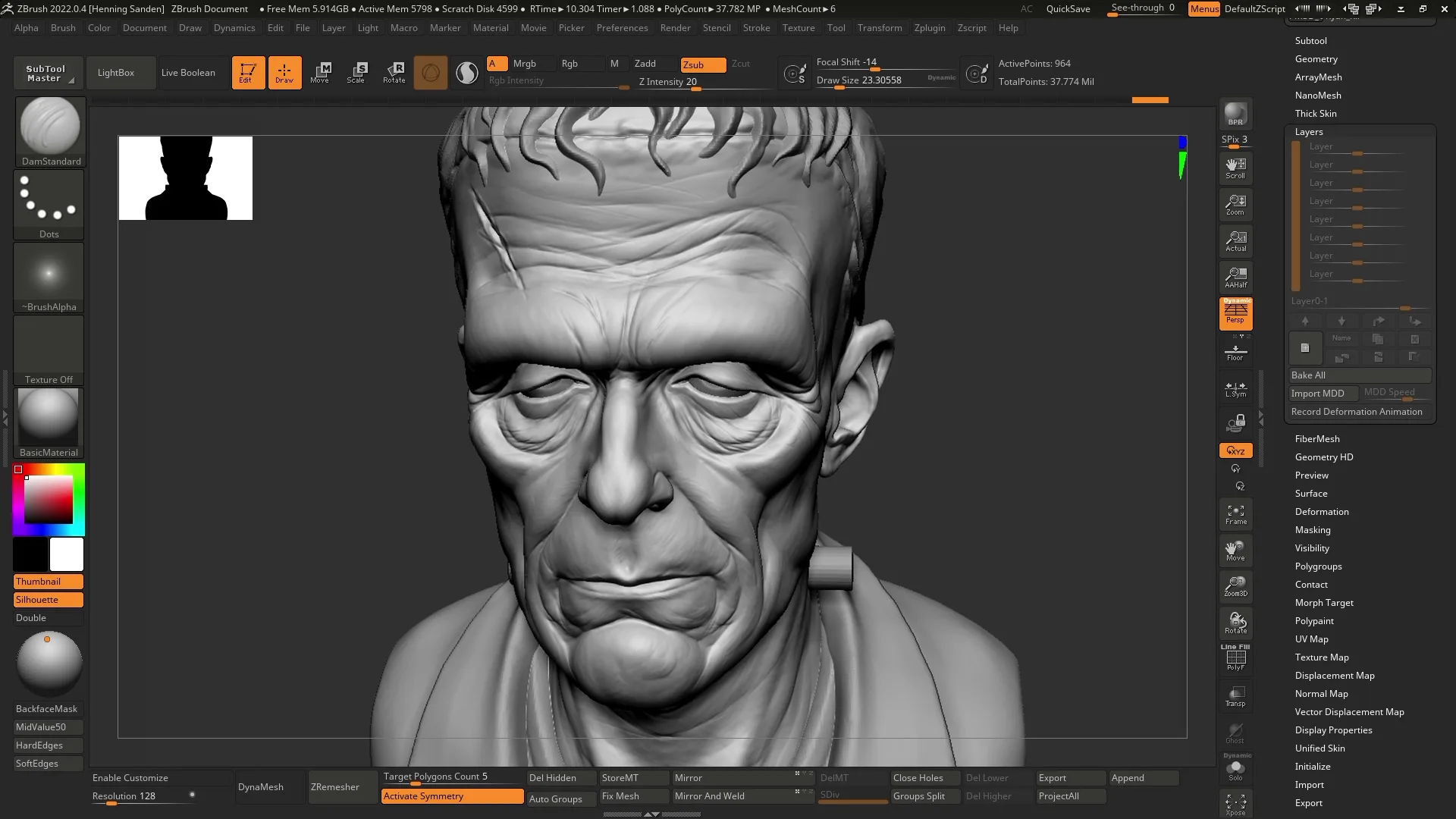Toggle Activate Symmetry on/off
Viewport: 1456px width, 819px height.
tap(451, 796)
